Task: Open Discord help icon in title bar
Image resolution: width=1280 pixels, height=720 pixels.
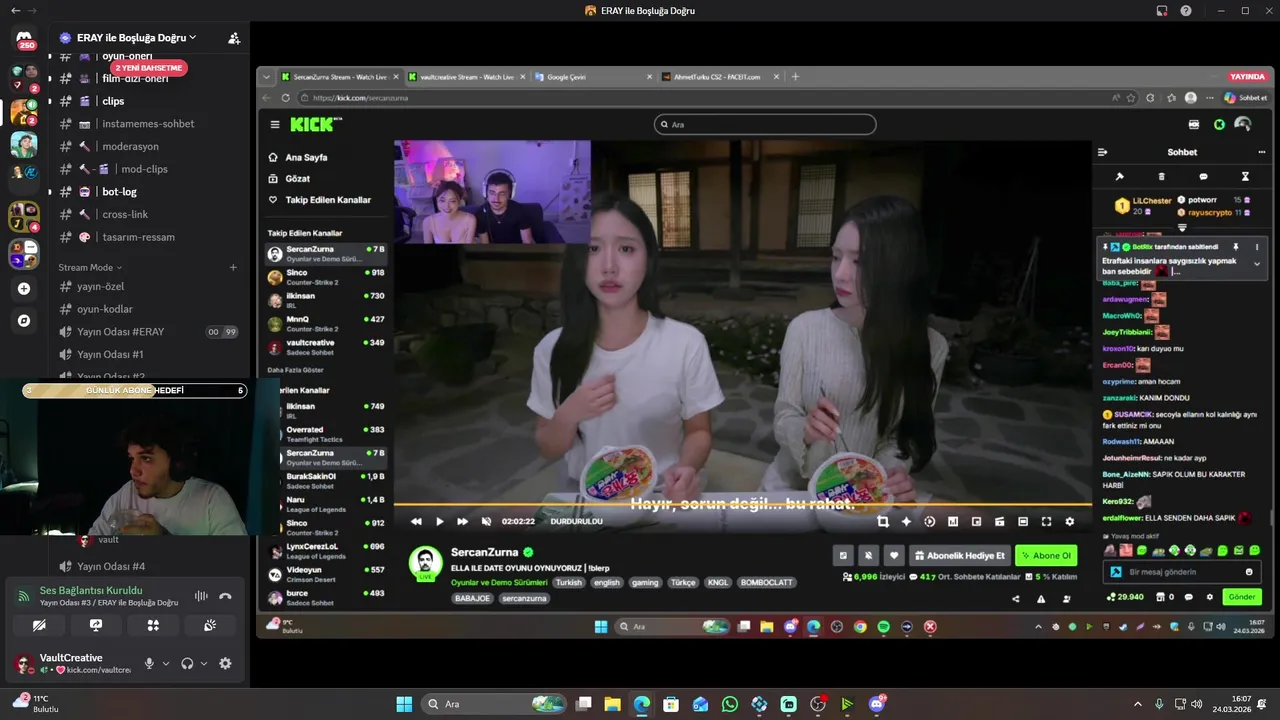Action: [x=1186, y=11]
